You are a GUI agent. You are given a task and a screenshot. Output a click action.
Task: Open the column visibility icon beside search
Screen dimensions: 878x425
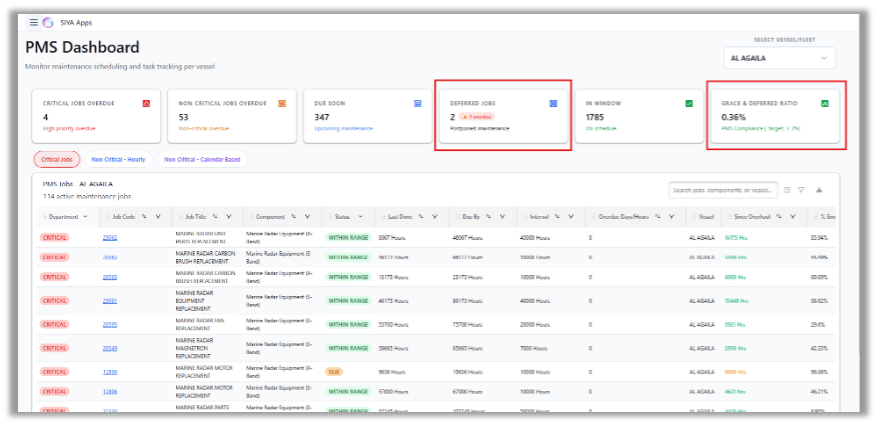point(787,190)
